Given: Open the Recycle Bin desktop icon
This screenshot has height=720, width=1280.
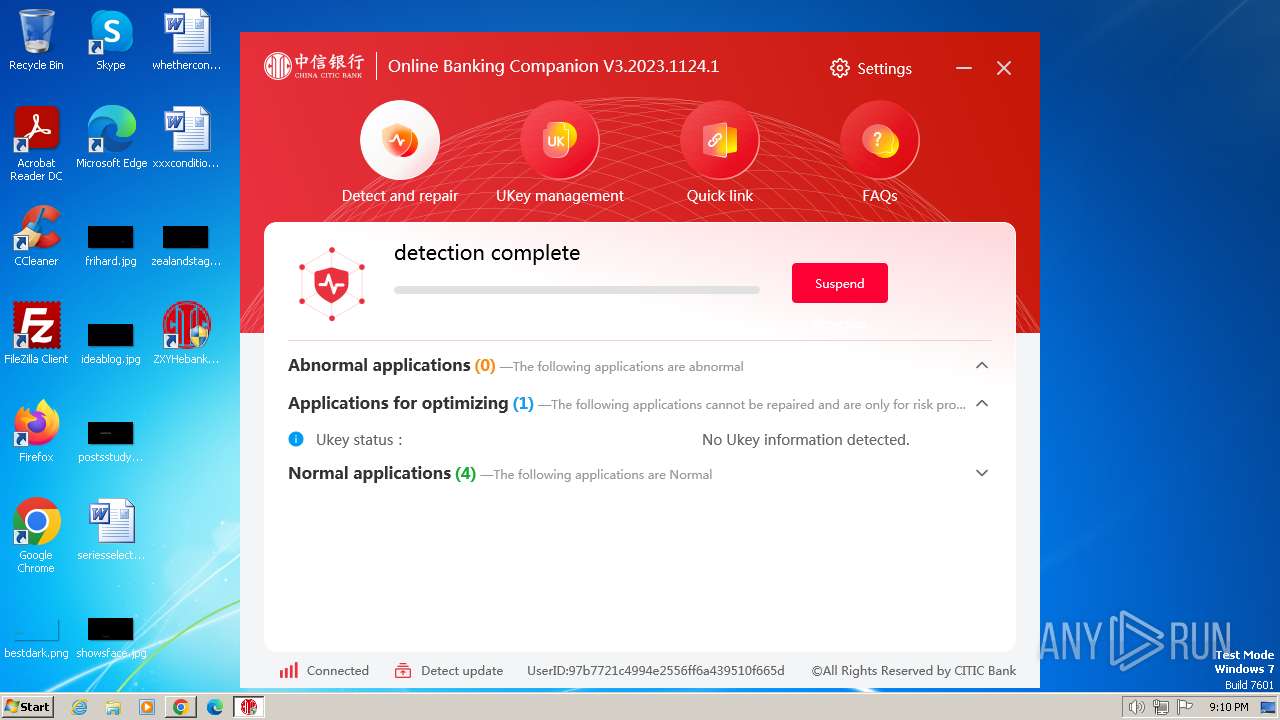Looking at the screenshot, I should pyautogui.click(x=36, y=41).
